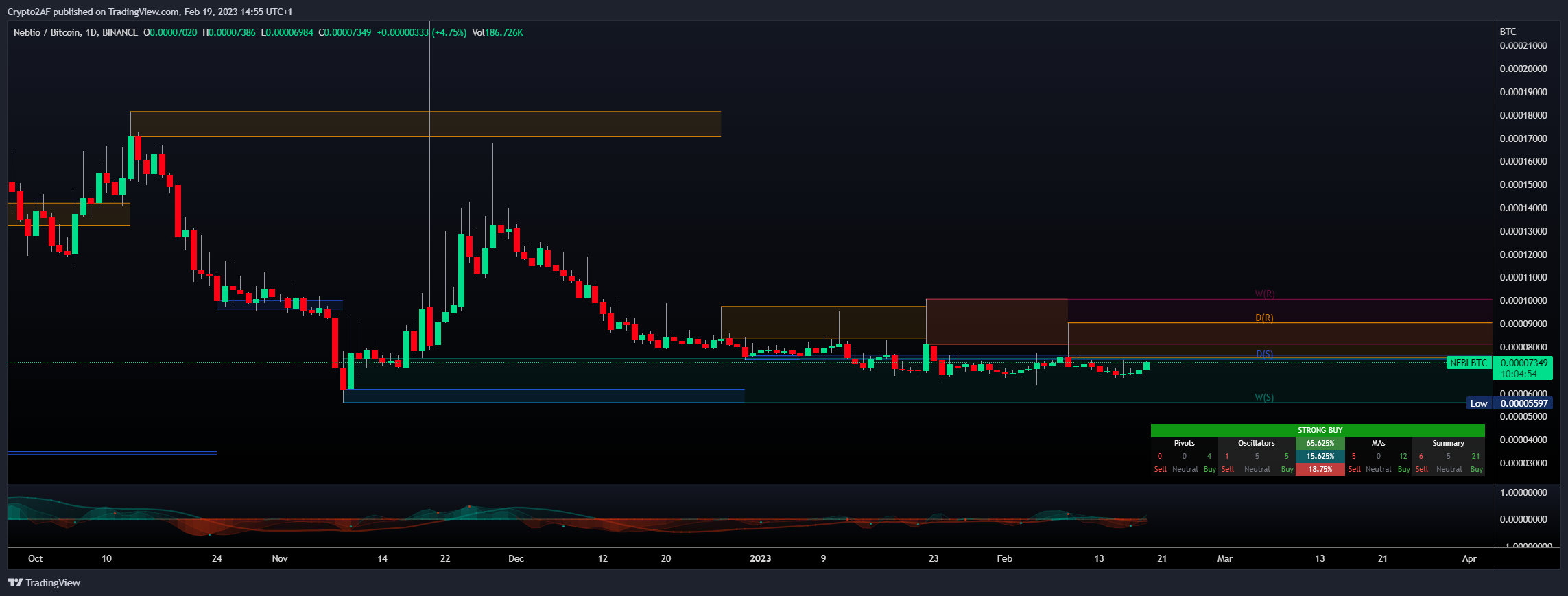Select the MAs column header
Image resolution: width=1568 pixels, height=596 pixels.
point(1378,443)
